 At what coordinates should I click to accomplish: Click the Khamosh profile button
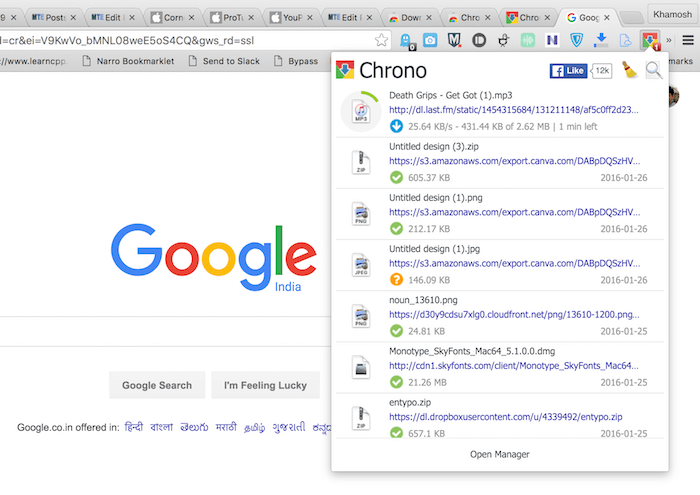(672, 14)
